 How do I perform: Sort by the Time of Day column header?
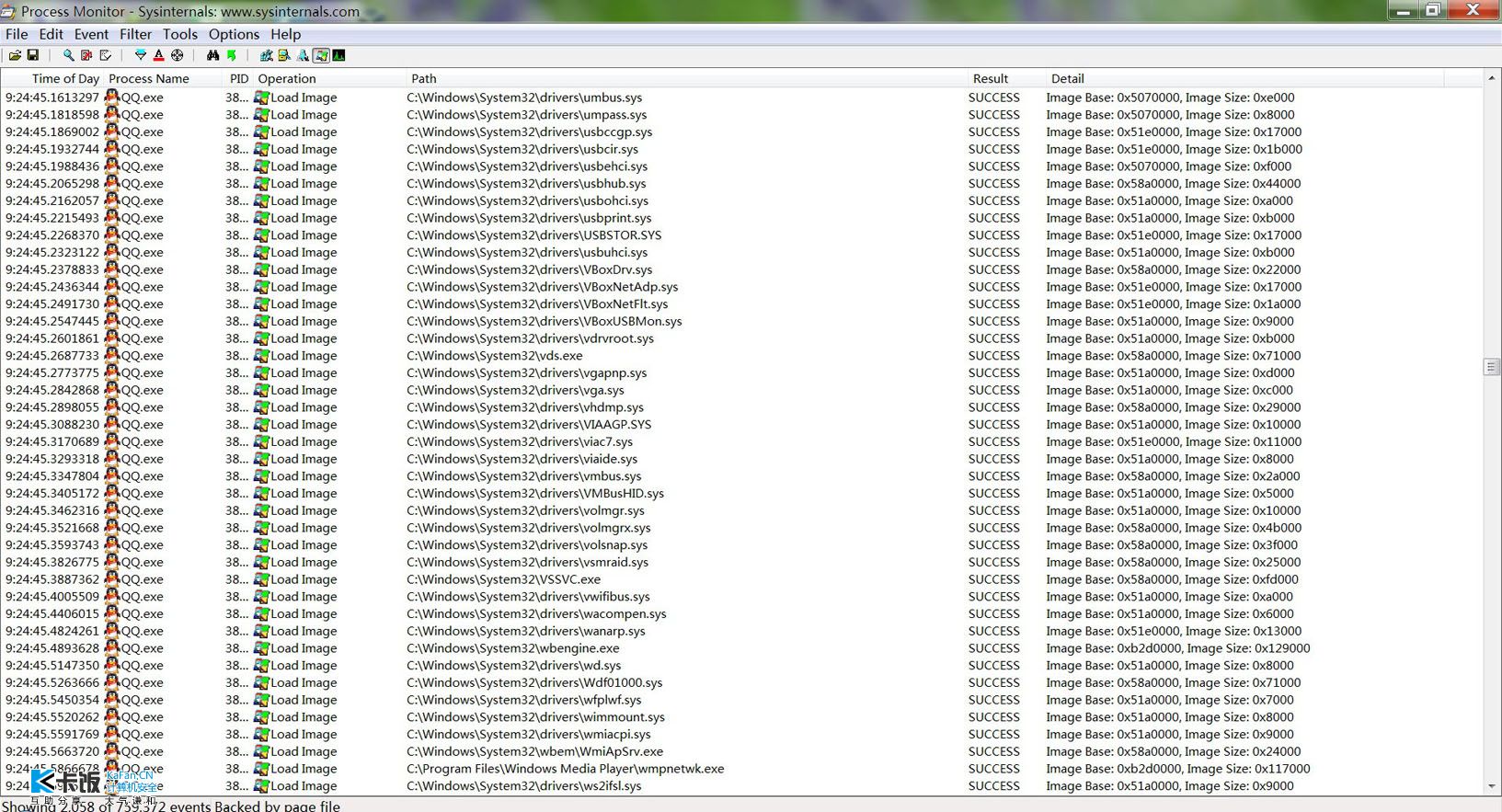[x=53, y=79]
